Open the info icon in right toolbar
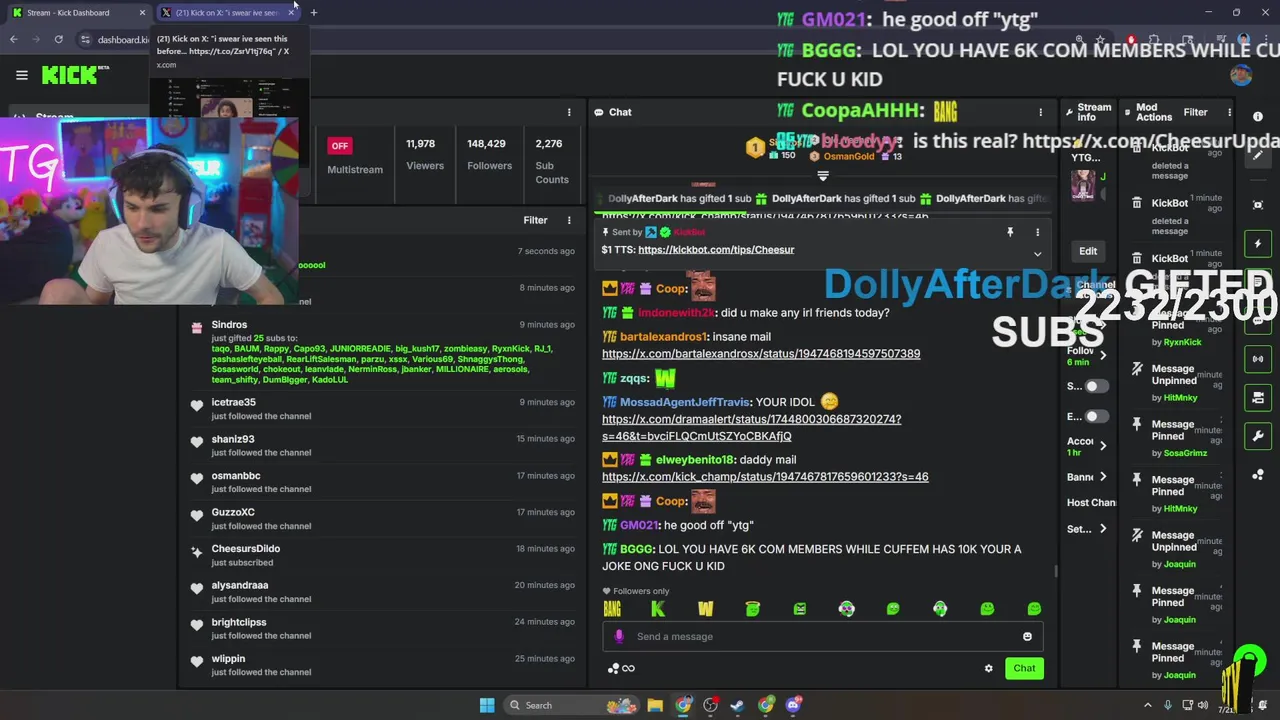This screenshot has width=1280, height=720. pyautogui.click(x=1258, y=117)
